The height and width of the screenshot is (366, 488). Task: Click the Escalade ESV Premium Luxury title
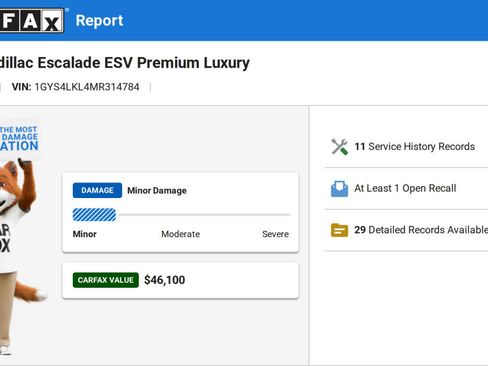125,63
